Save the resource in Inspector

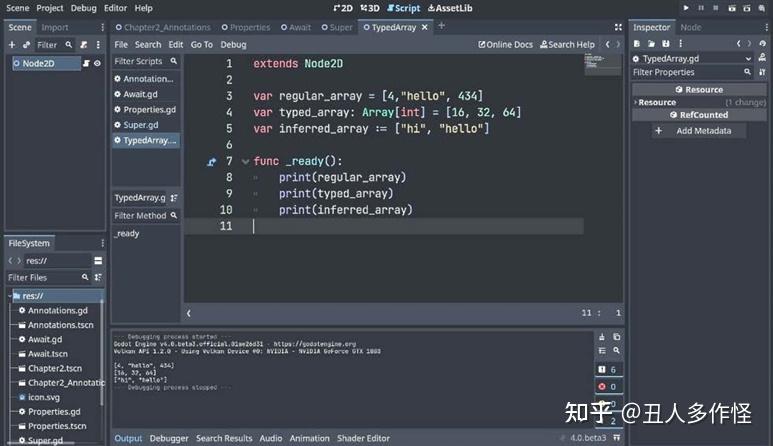pyautogui.click(x=666, y=43)
